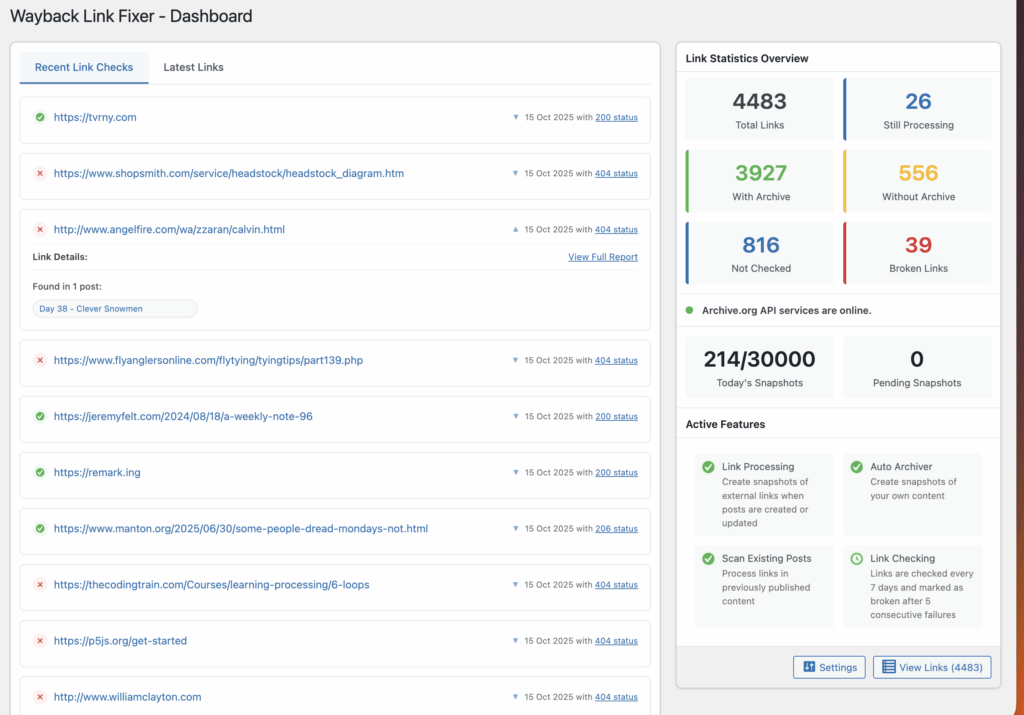
Task: Expand details for flyanglersonline.com link
Action: [x=516, y=360]
